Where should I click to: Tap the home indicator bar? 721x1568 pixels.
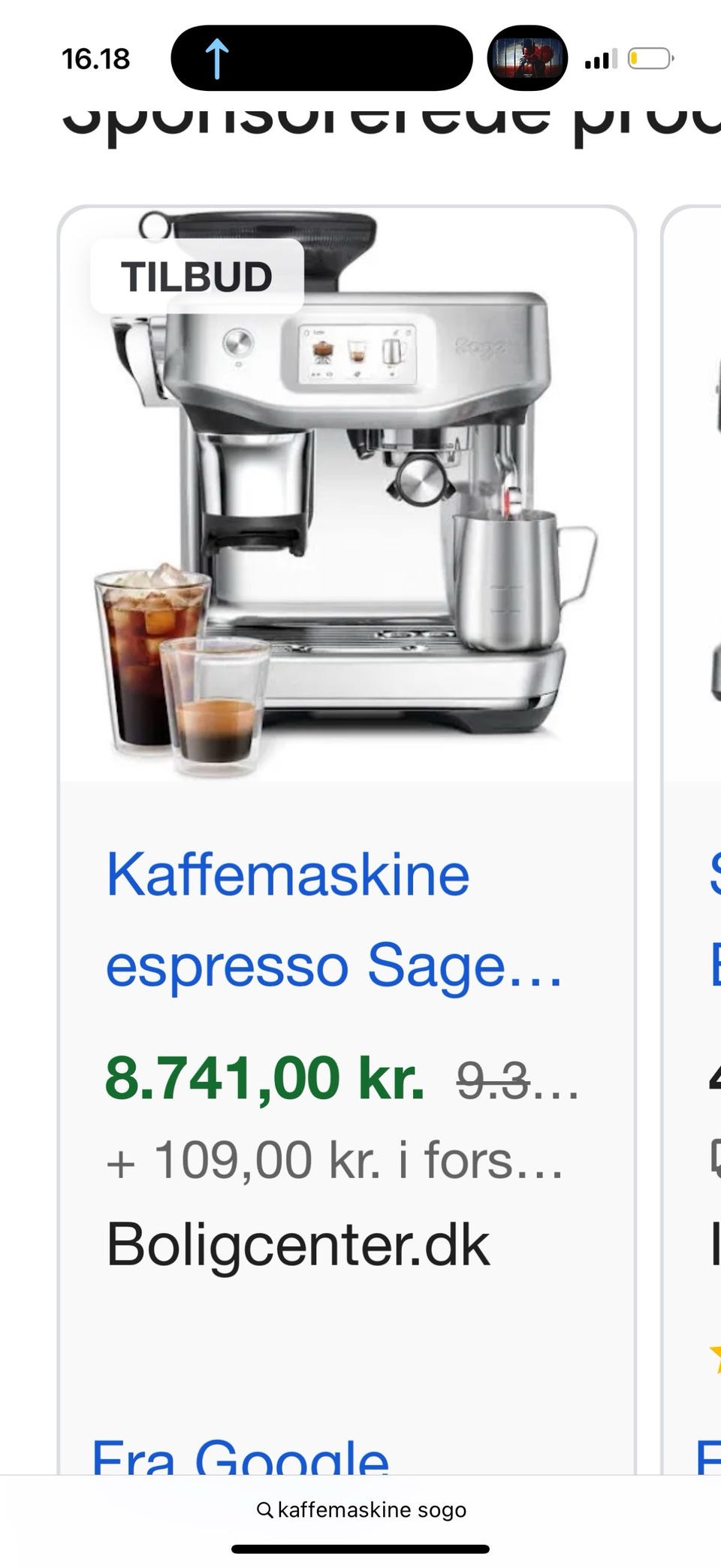coord(360,1548)
